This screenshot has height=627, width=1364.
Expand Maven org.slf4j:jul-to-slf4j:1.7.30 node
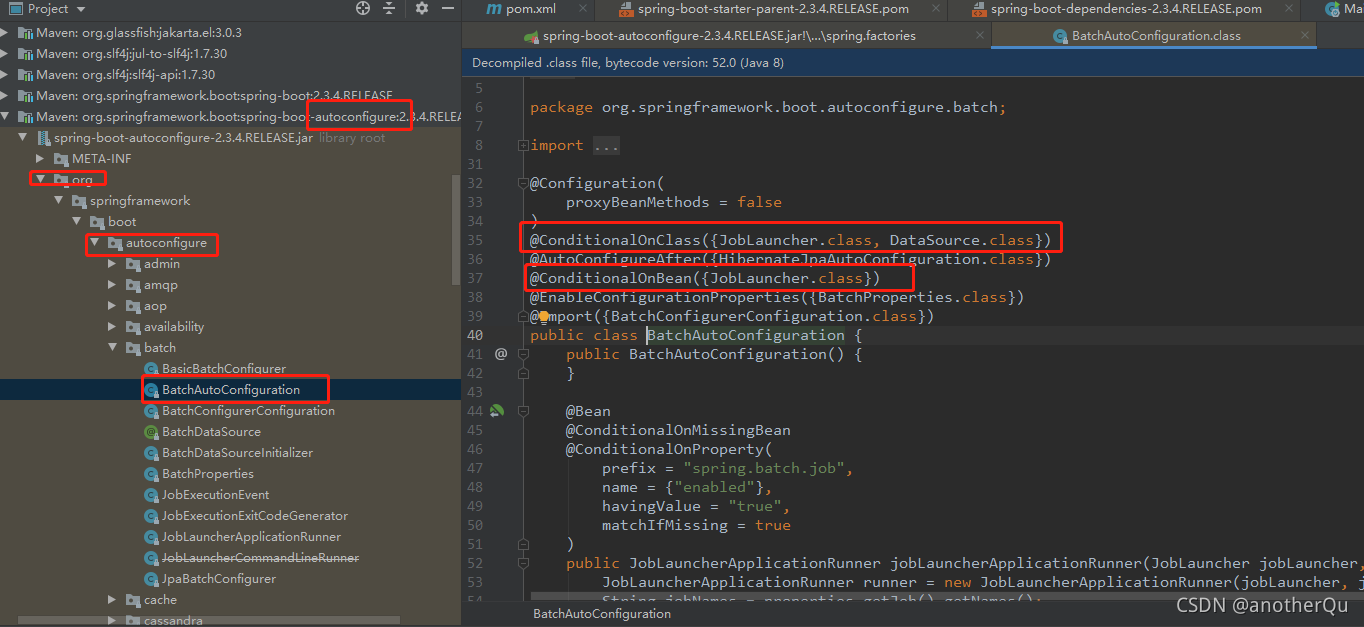pos(5,53)
